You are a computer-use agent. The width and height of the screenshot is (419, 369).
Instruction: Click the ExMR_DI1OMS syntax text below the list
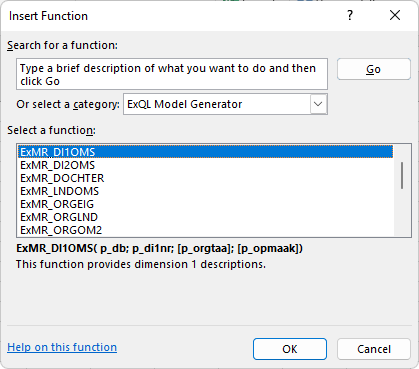point(159,248)
